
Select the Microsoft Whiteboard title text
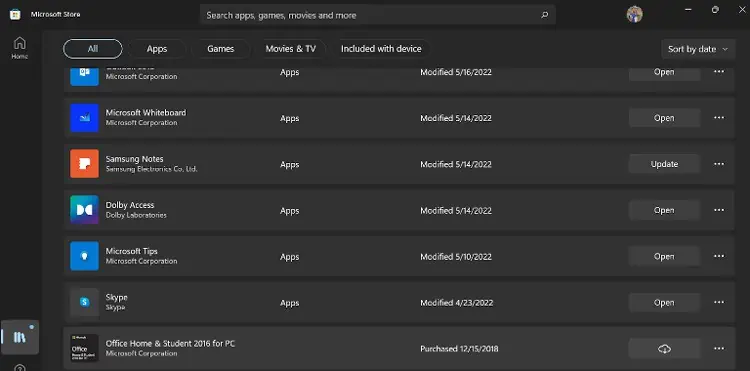146,112
